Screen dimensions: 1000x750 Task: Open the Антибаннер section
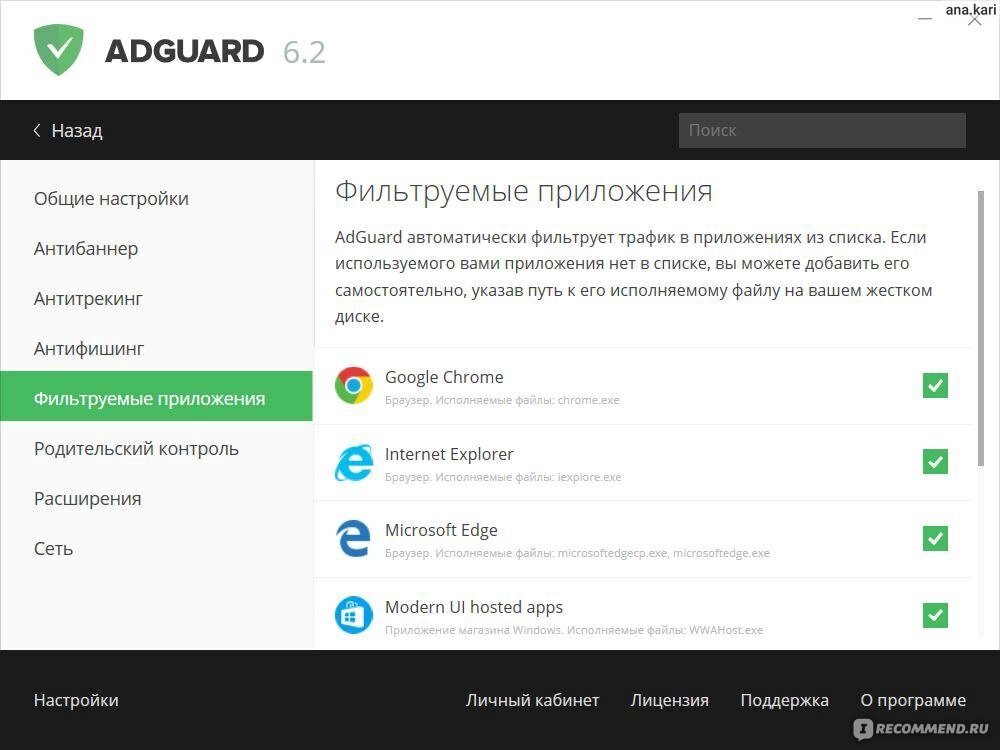pos(156,248)
